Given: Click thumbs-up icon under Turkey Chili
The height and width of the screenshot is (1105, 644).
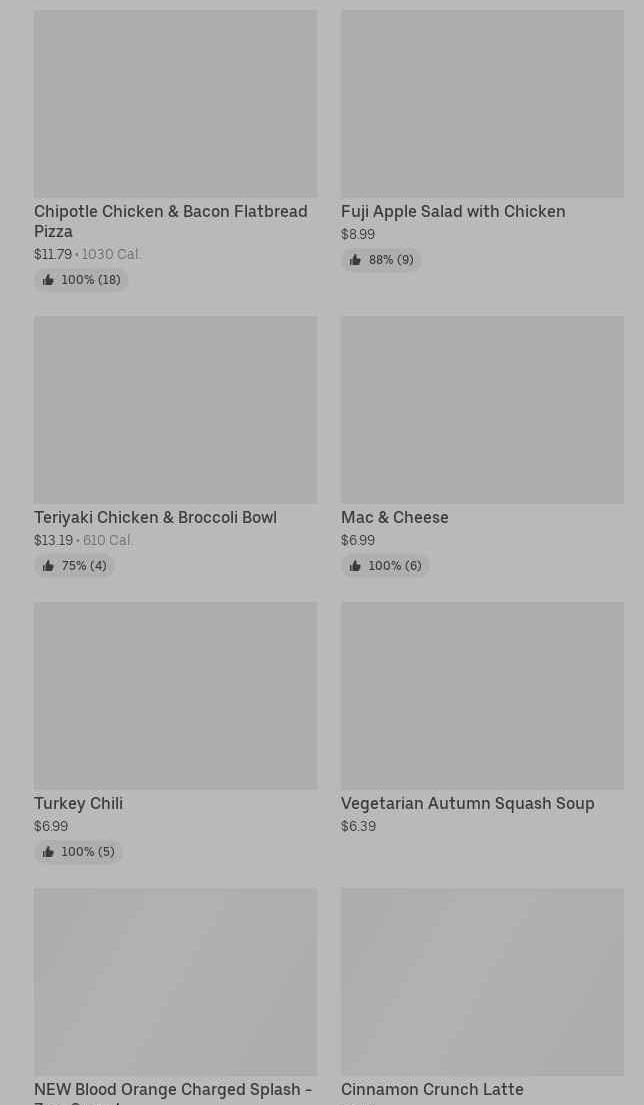Looking at the screenshot, I should click(x=48, y=852).
